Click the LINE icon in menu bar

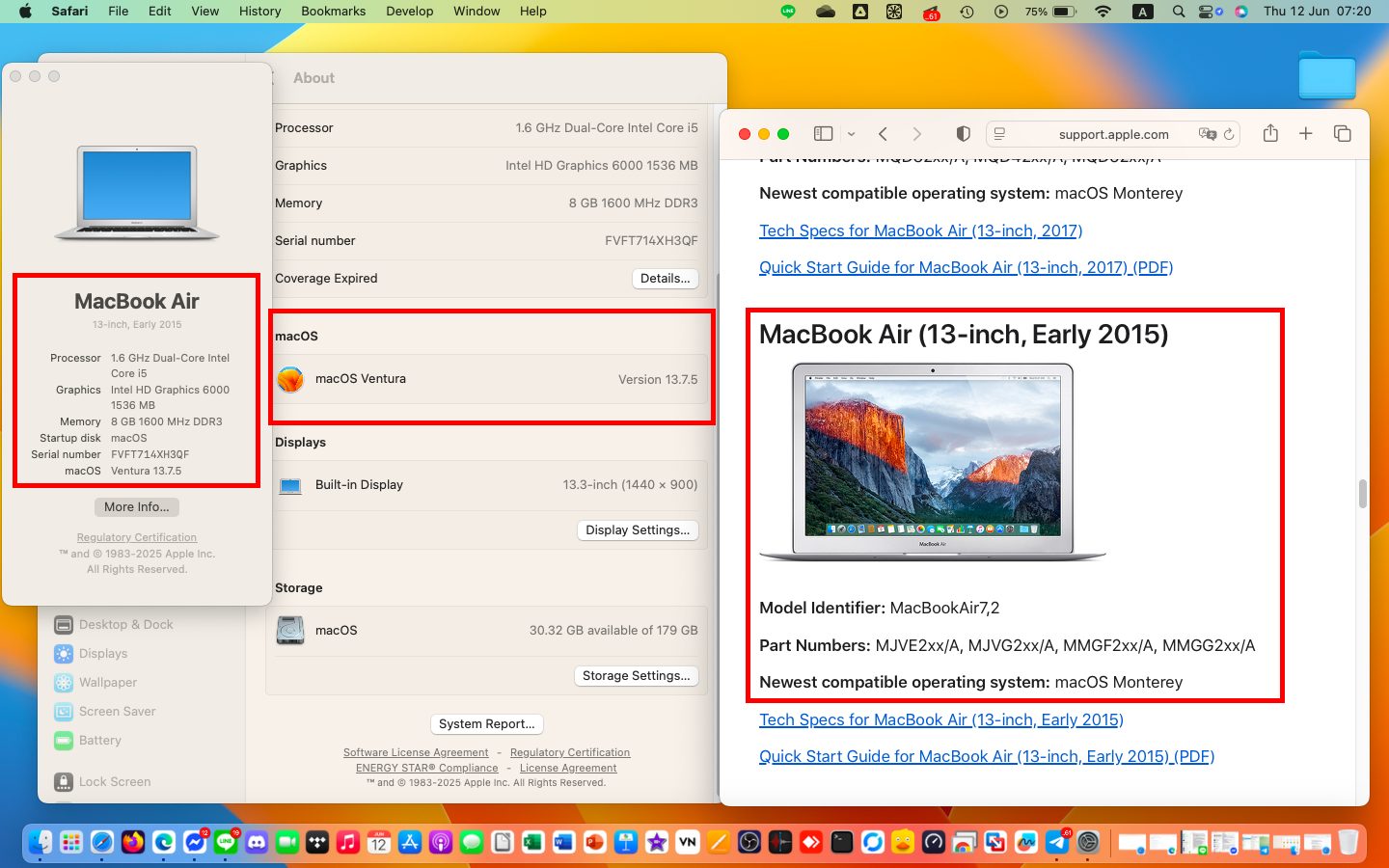[788, 11]
